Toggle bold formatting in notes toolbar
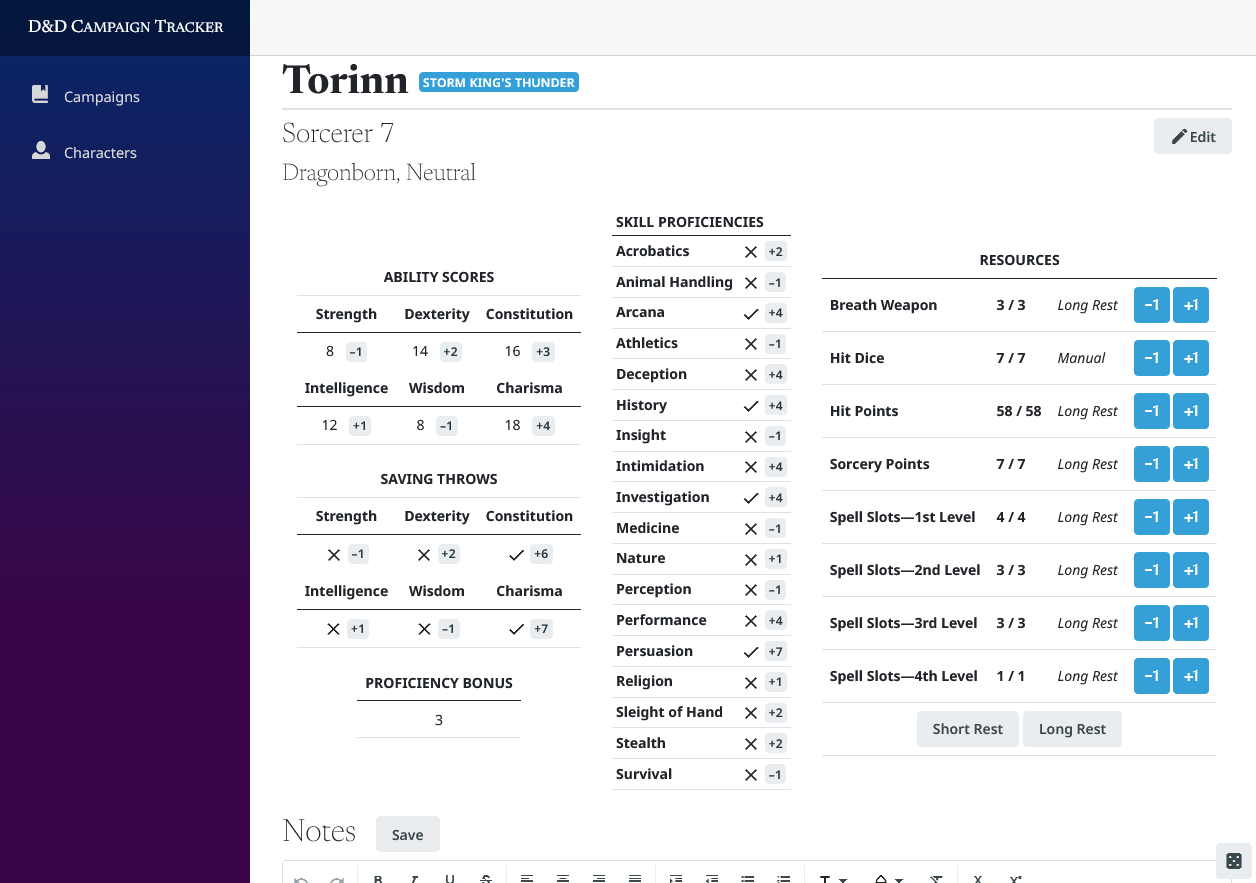 point(379,879)
